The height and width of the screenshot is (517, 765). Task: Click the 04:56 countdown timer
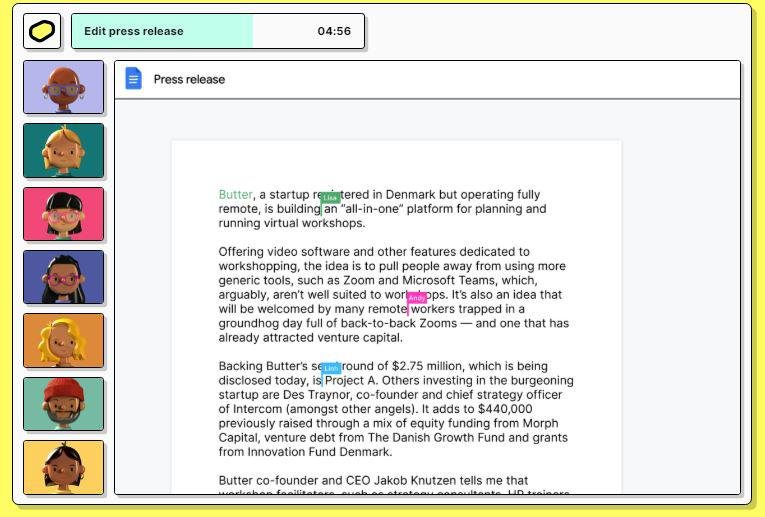[x=334, y=31]
